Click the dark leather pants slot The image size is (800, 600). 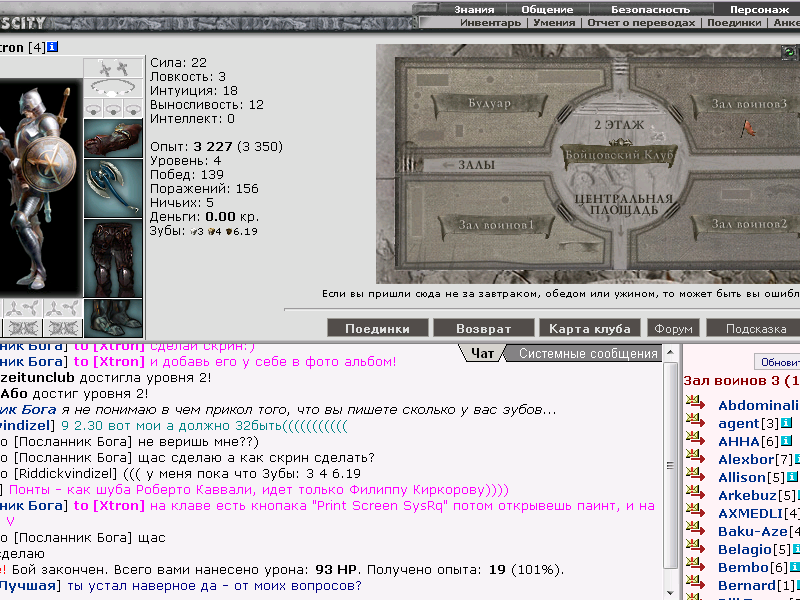point(113,258)
